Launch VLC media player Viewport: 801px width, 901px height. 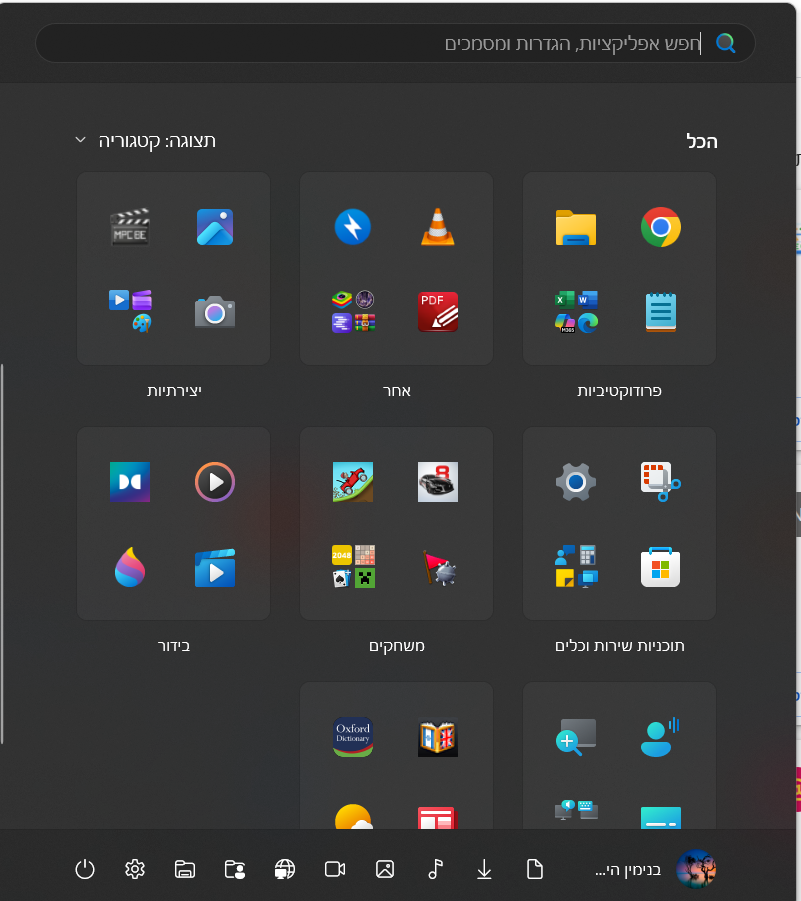point(437,228)
